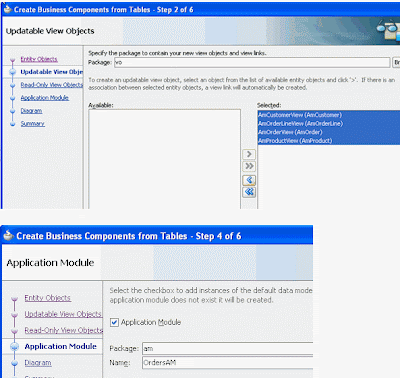Select AmProductView (AmProduct) in Selected list

tap(329, 141)
